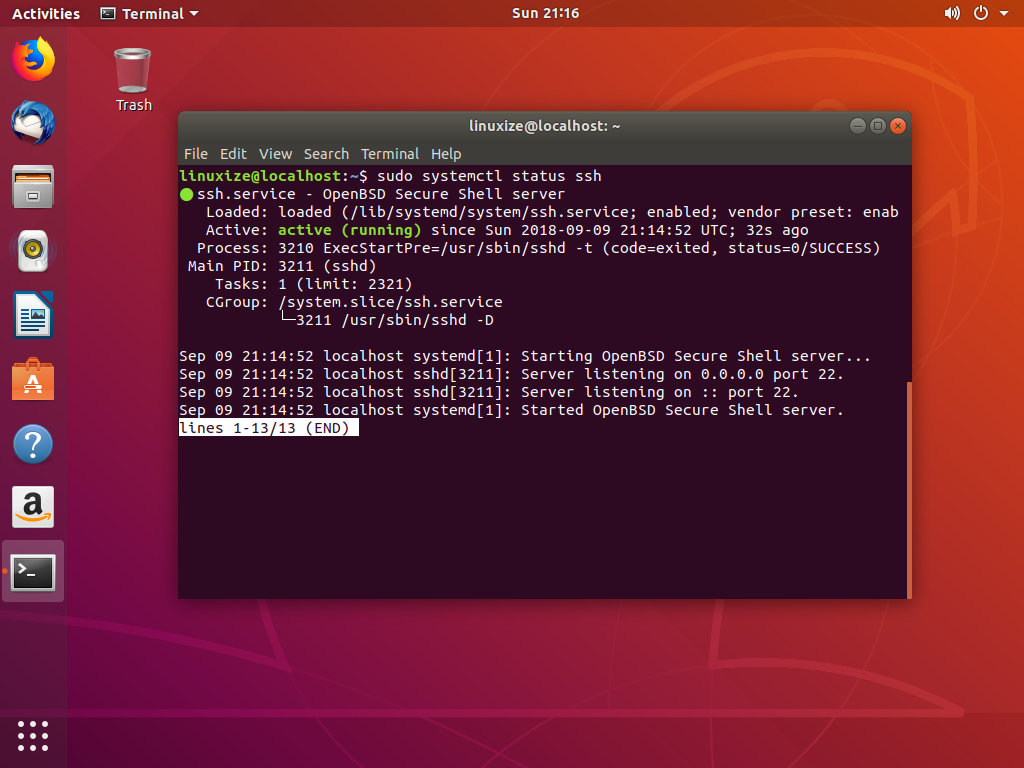The image size is (1024, 768).
Task: Launch Firefox from the dock
Action: (x=33, y=60)
